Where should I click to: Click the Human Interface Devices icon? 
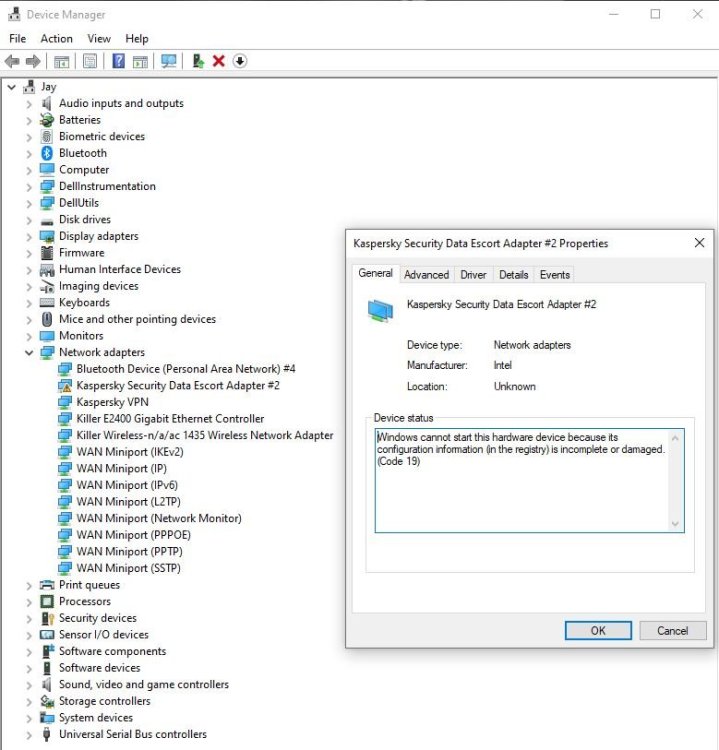click(47, 269)
